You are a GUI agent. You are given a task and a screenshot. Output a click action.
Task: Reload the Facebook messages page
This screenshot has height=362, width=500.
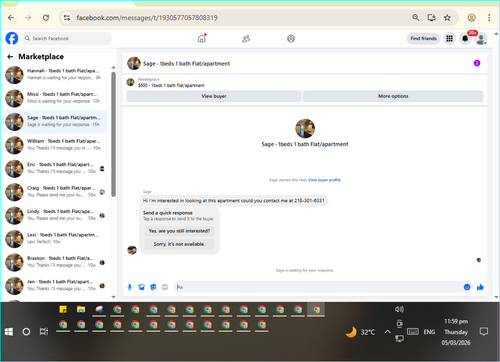46,18
